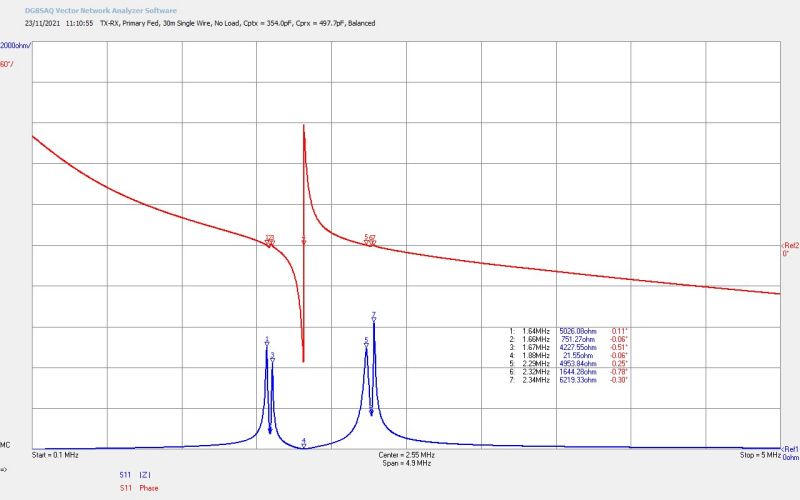Click marker 7 row showing 6219.33ohm
800x500 pixels.
point(568,381)
